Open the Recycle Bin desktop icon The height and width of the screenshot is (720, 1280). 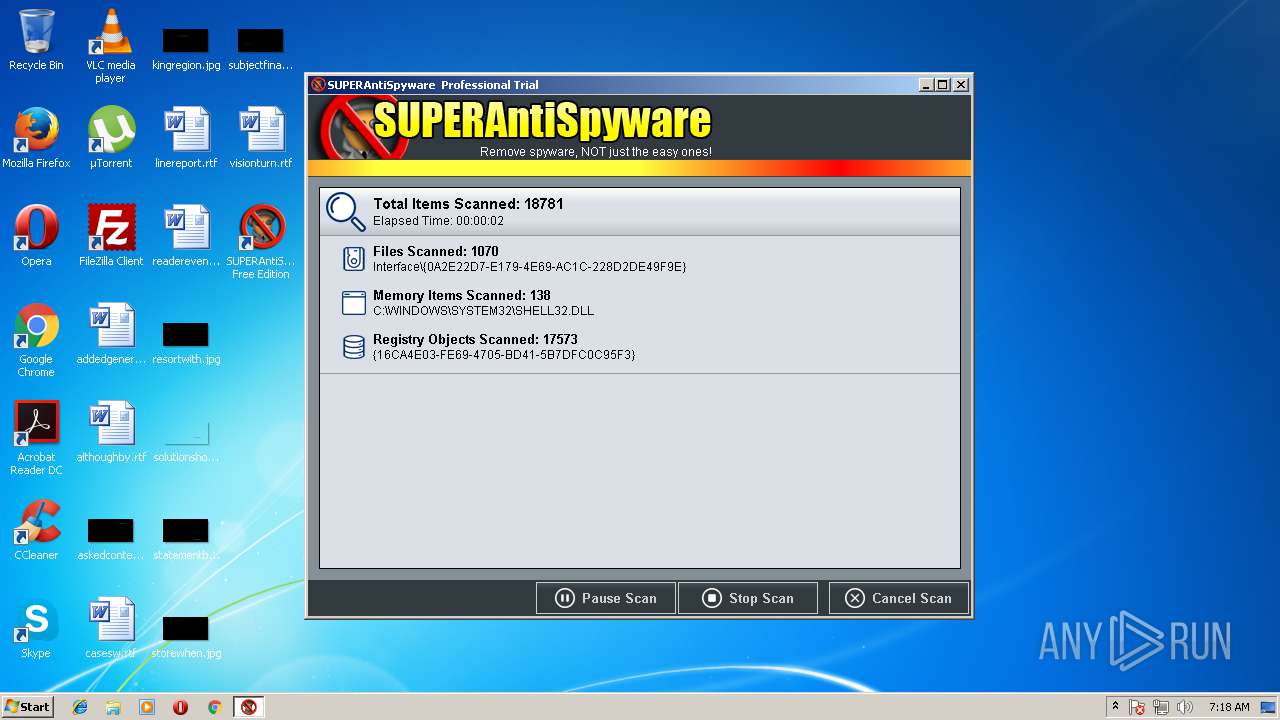pyautogui.click(x=36, y=40)
